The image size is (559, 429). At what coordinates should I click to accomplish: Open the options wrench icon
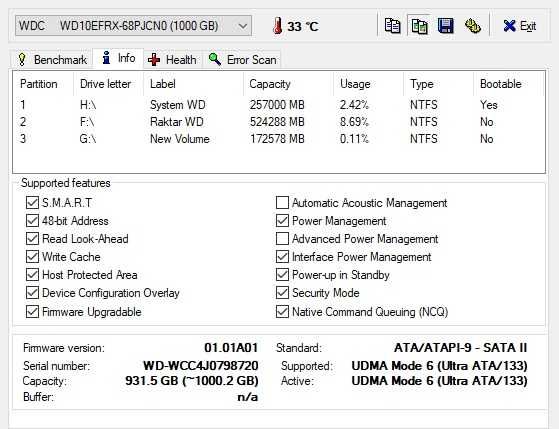point(473,26)
